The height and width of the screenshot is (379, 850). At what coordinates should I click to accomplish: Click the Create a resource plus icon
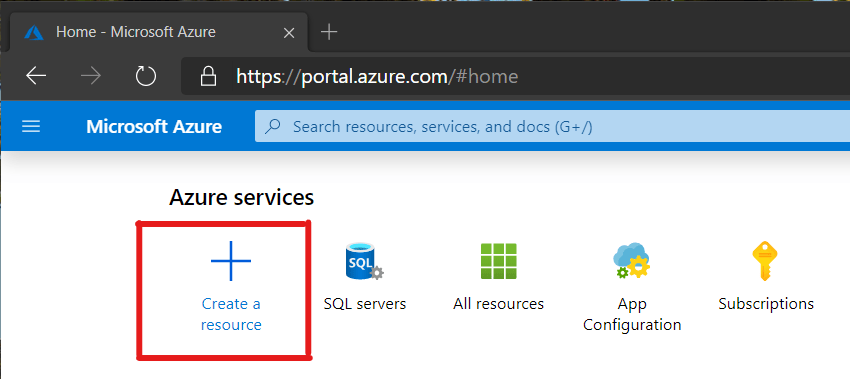tap(231, 261)
